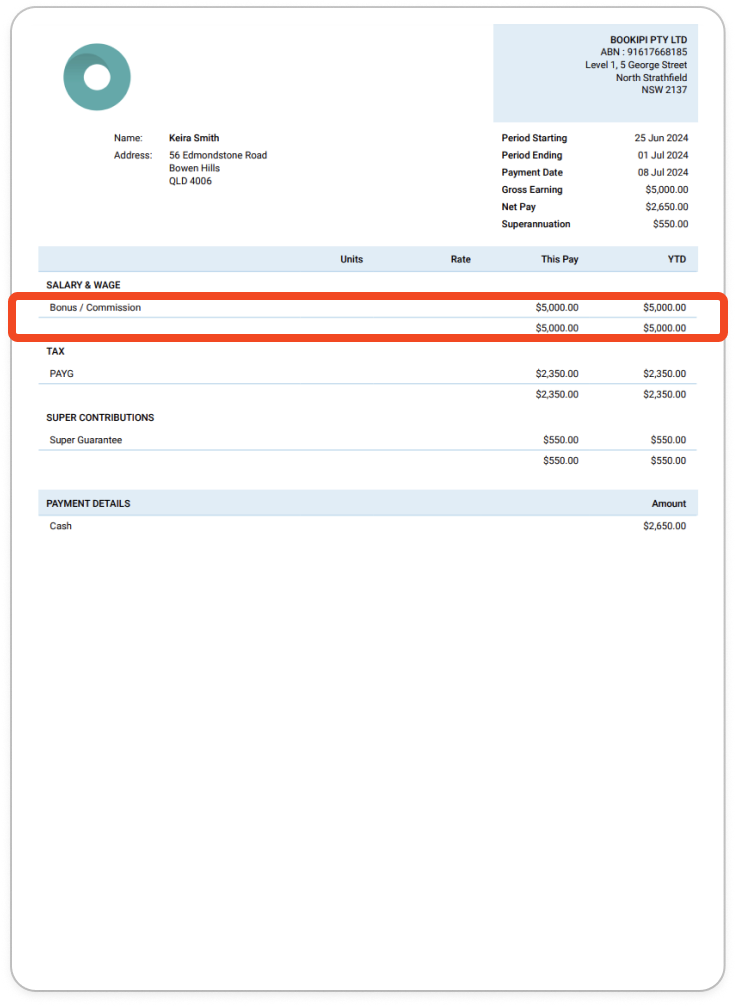Click the Units column header
Screen dimensions: 736x1006
[x=352, y=259]
